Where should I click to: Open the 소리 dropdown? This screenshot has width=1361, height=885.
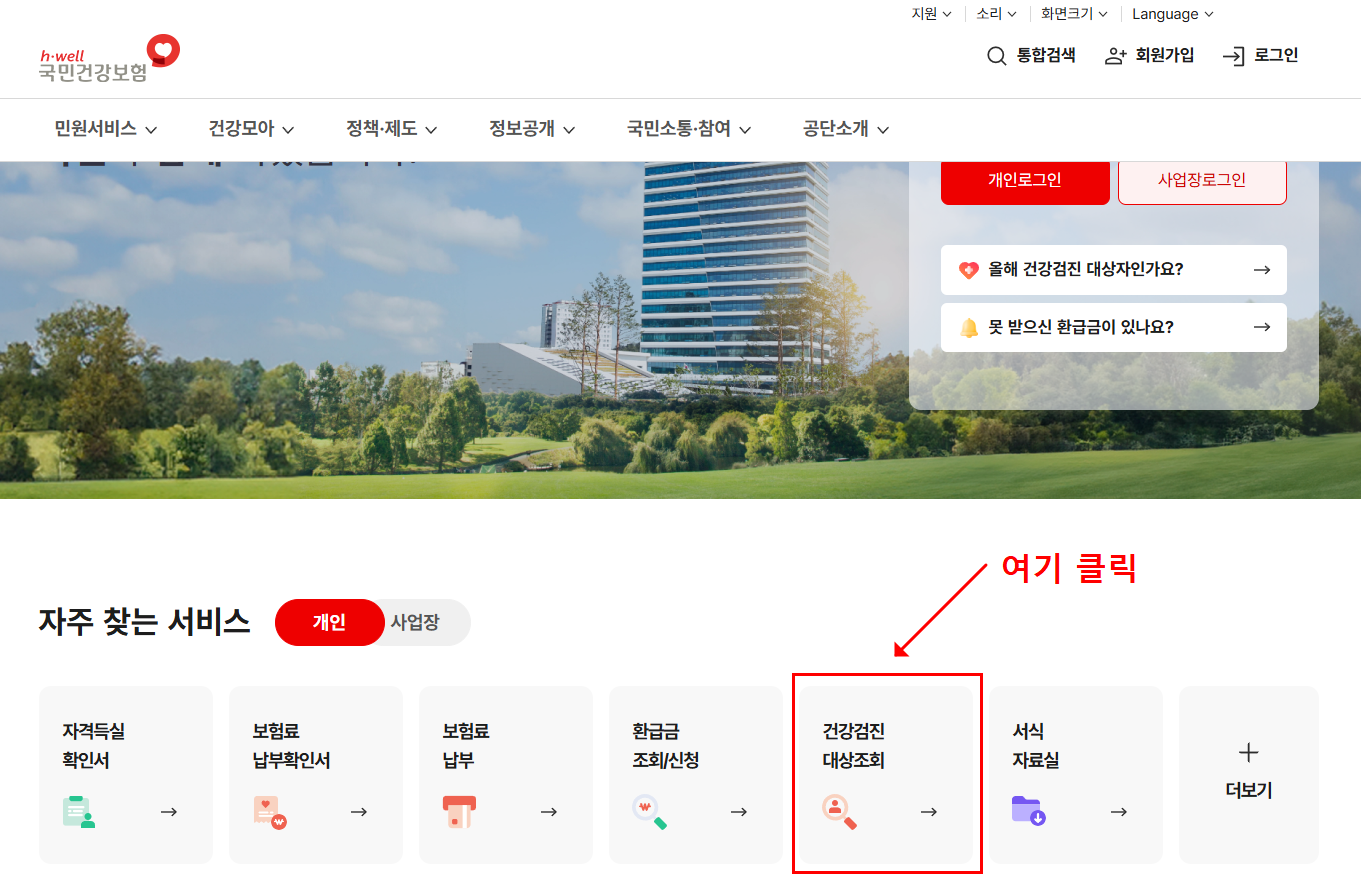coord(995,14)
